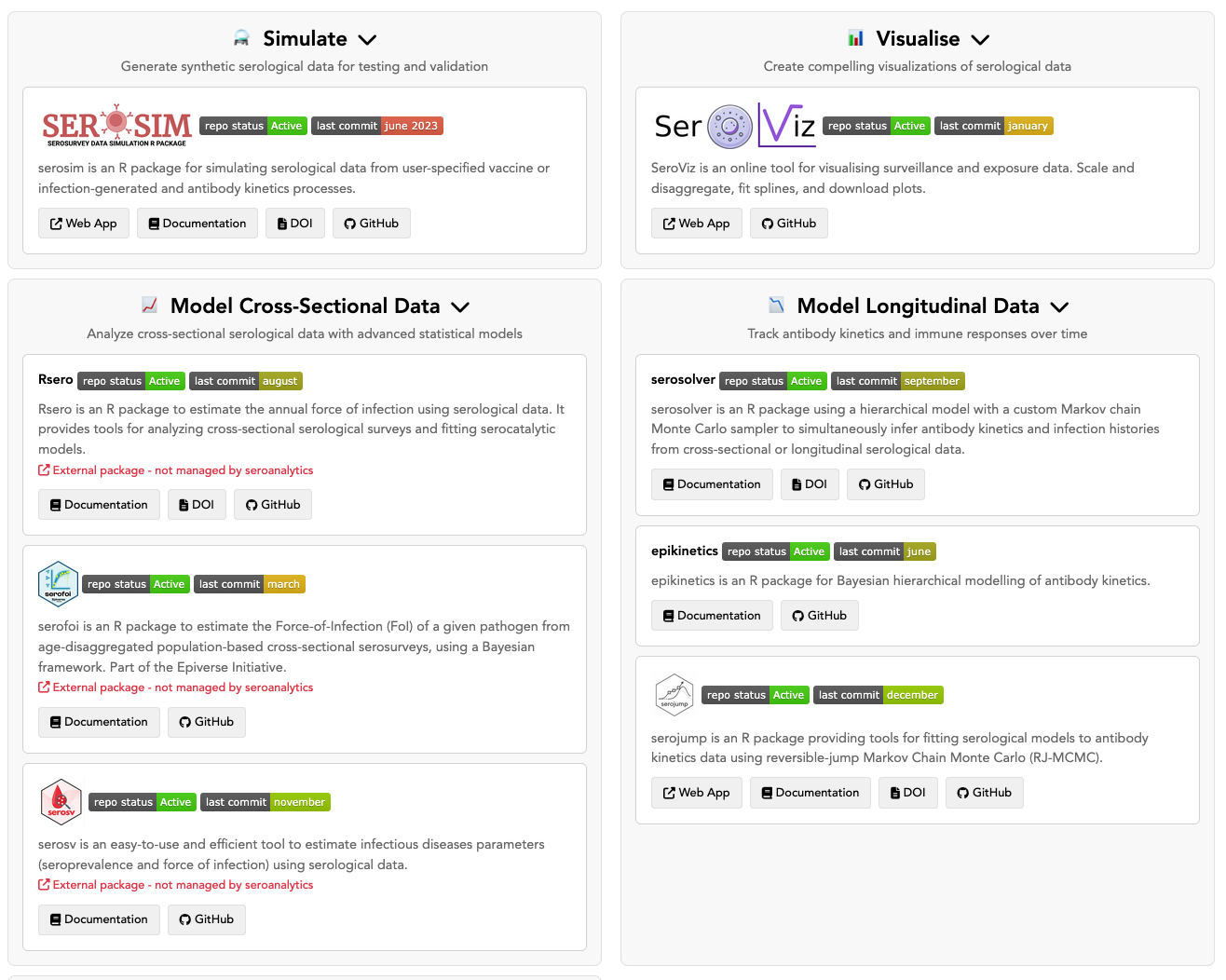Click Rsero external package notice link
The image size is (1226, 980).
(x=175, y=470)
